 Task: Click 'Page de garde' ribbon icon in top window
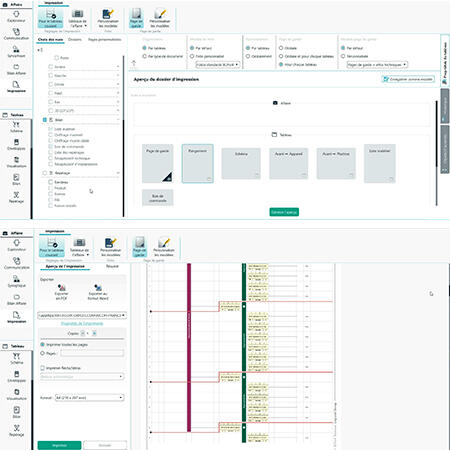tap(136, 18)
